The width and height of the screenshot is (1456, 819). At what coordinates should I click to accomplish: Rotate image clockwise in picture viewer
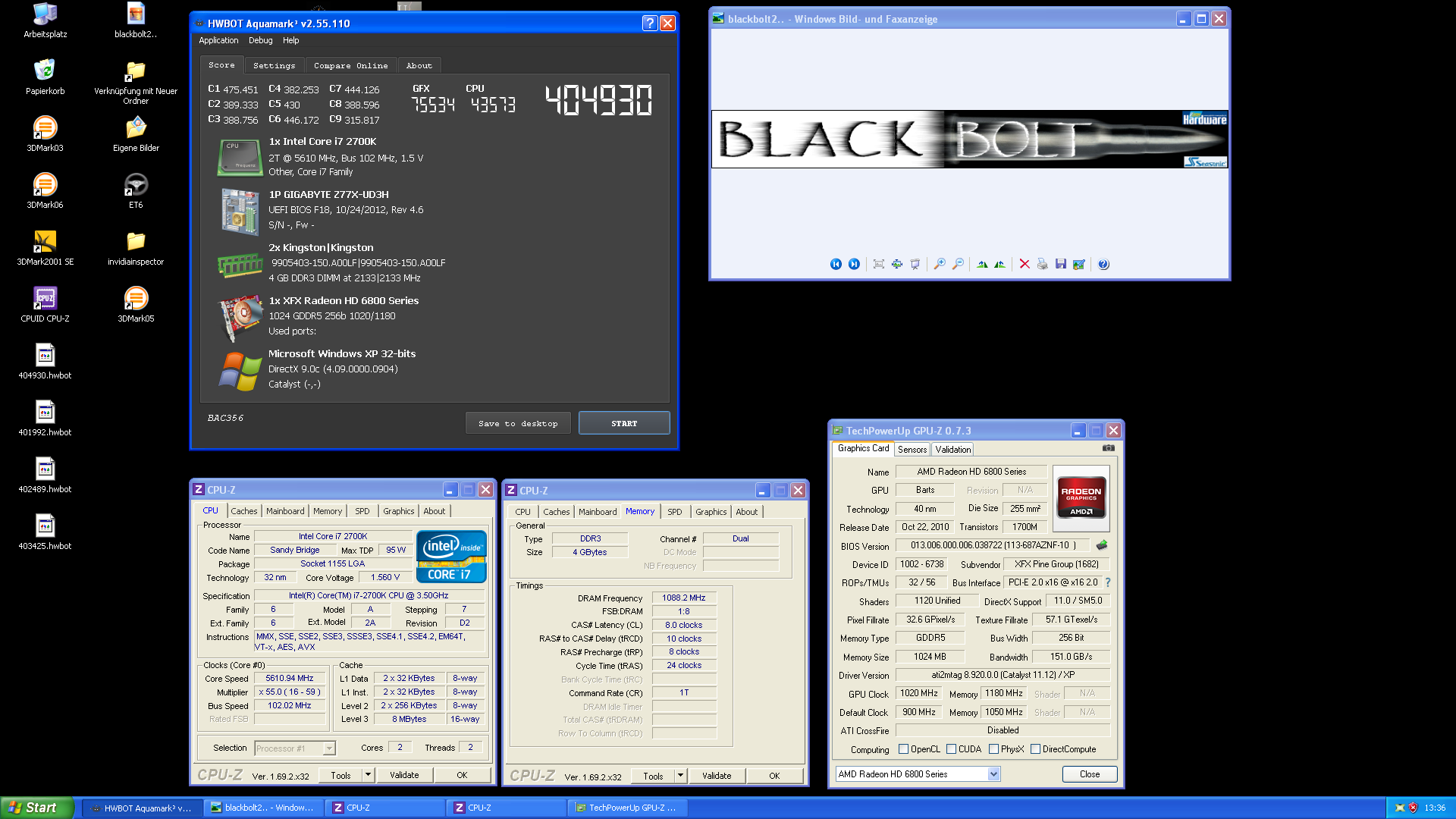[x=982, y=264]
